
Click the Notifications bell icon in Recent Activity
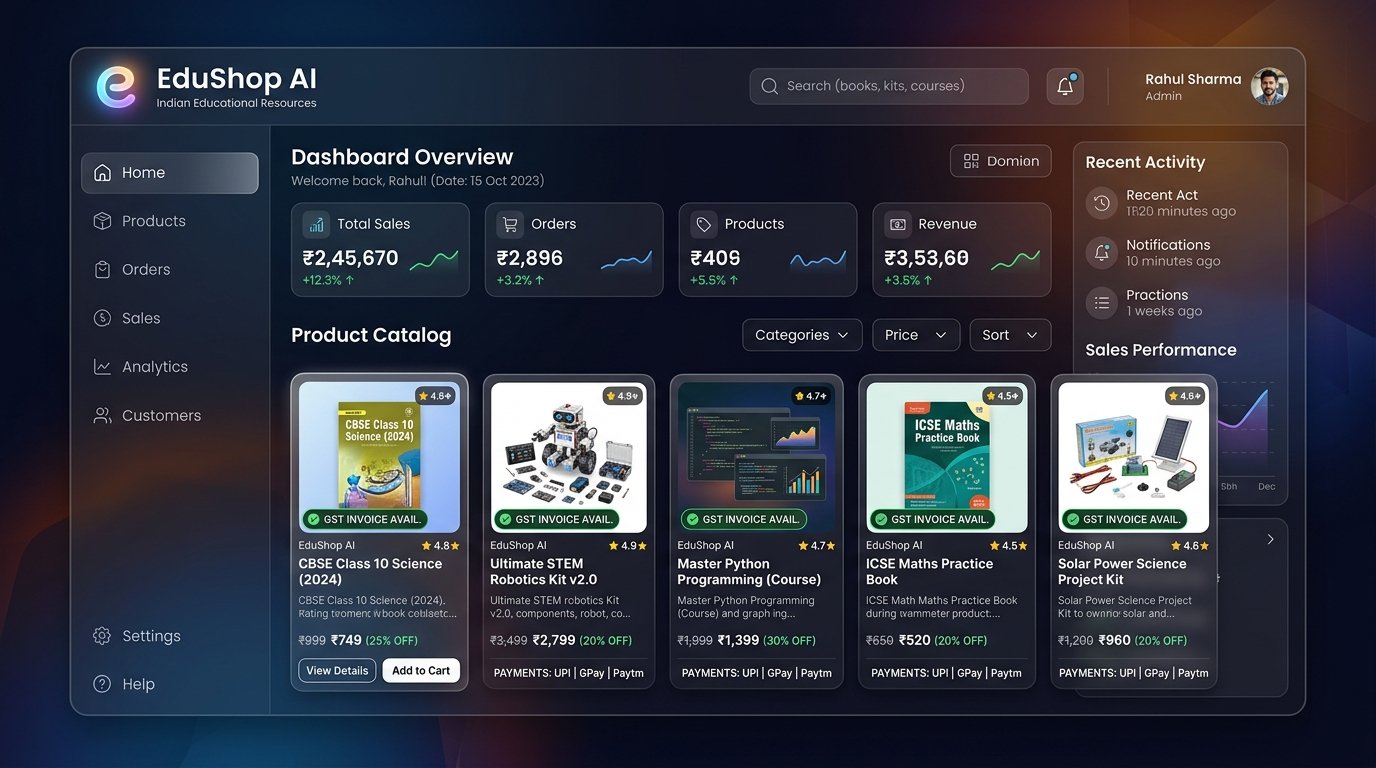coord(1101,253)
